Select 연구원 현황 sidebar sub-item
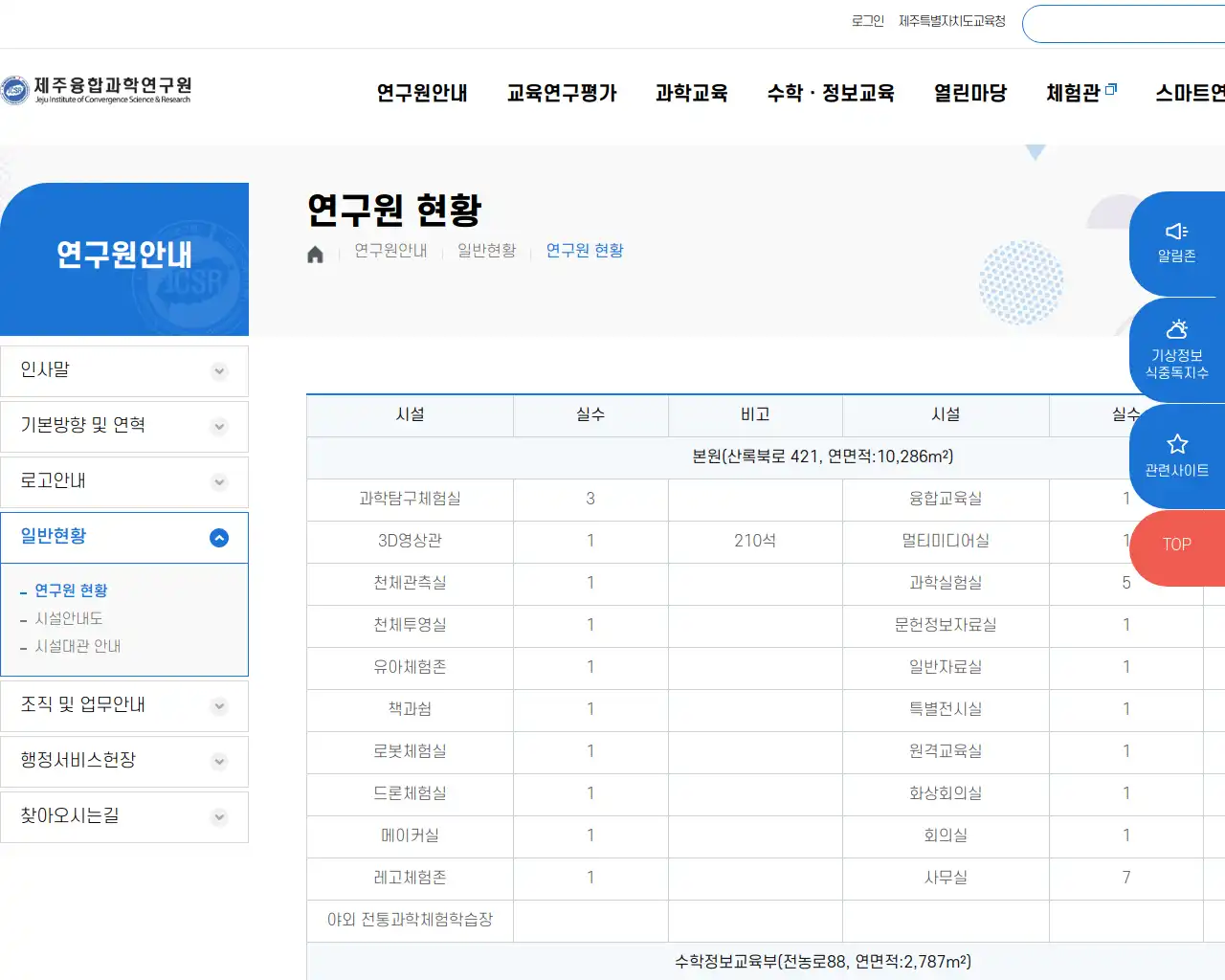The image size is (1225, 980). click(71, 590)
